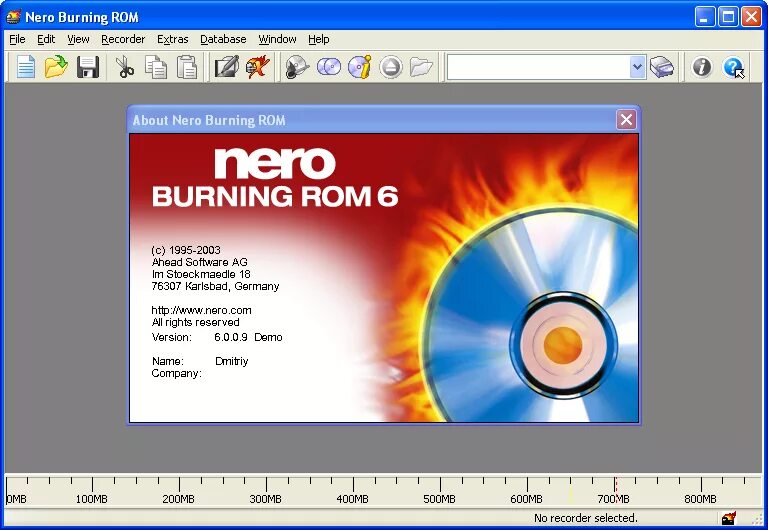Click the Cut scissors icon
The image size is (768, 530).
[125, 67]
